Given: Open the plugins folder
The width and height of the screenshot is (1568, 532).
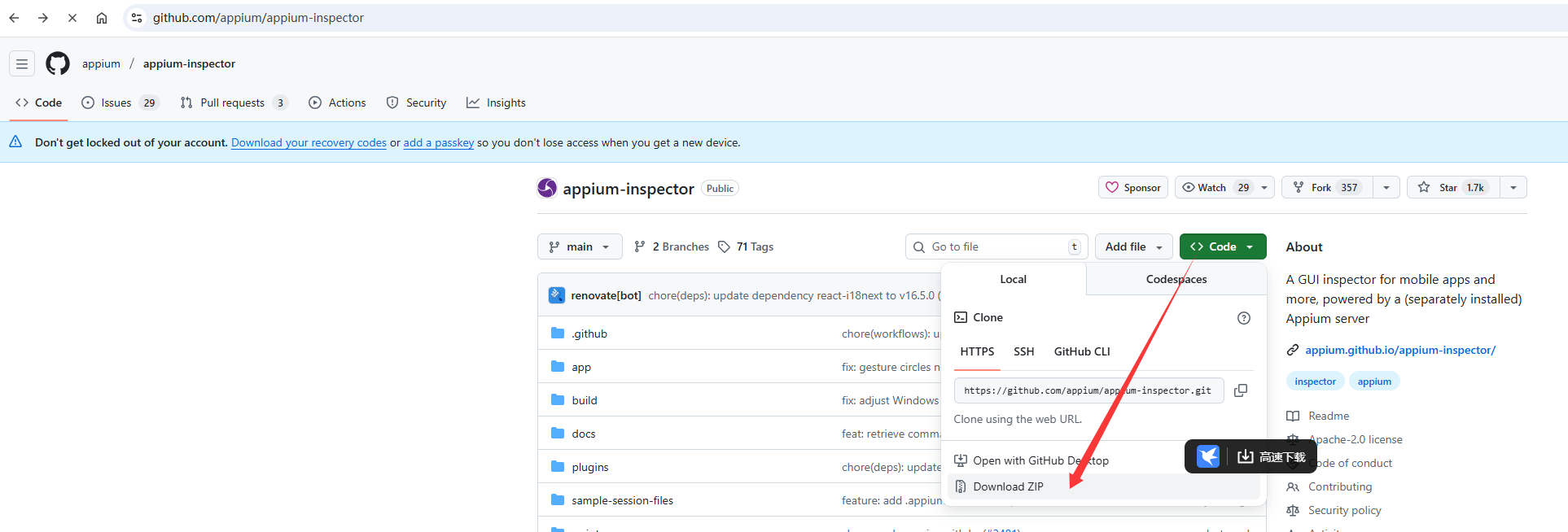Looking at the screenshot, I should (590, 467).
